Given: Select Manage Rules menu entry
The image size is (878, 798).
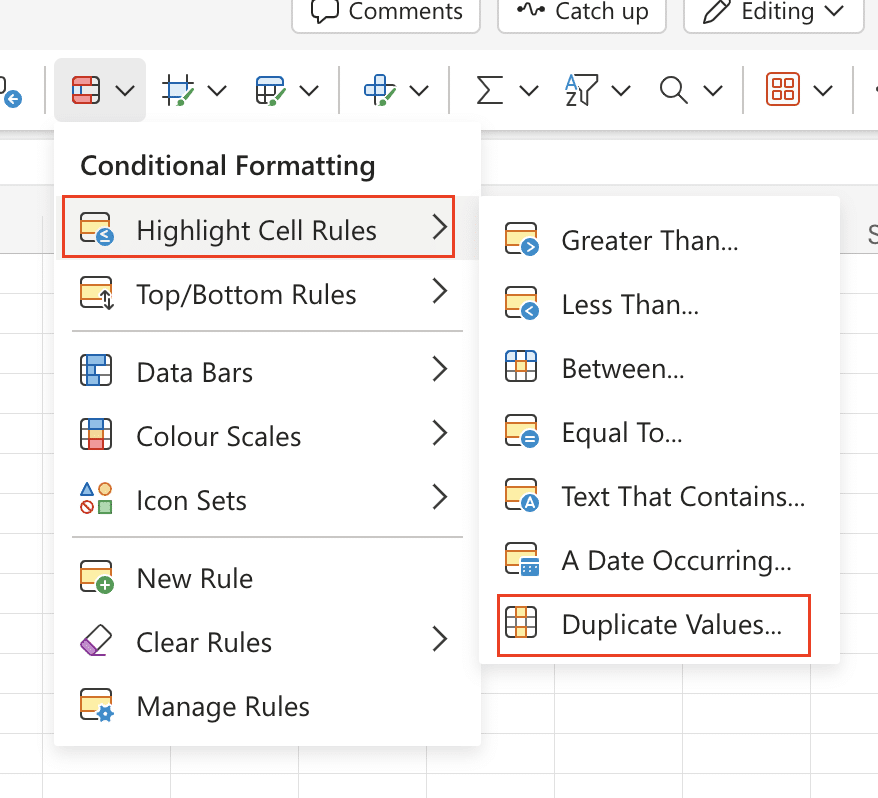Looking at the screenshot, I should coord(267,705).
